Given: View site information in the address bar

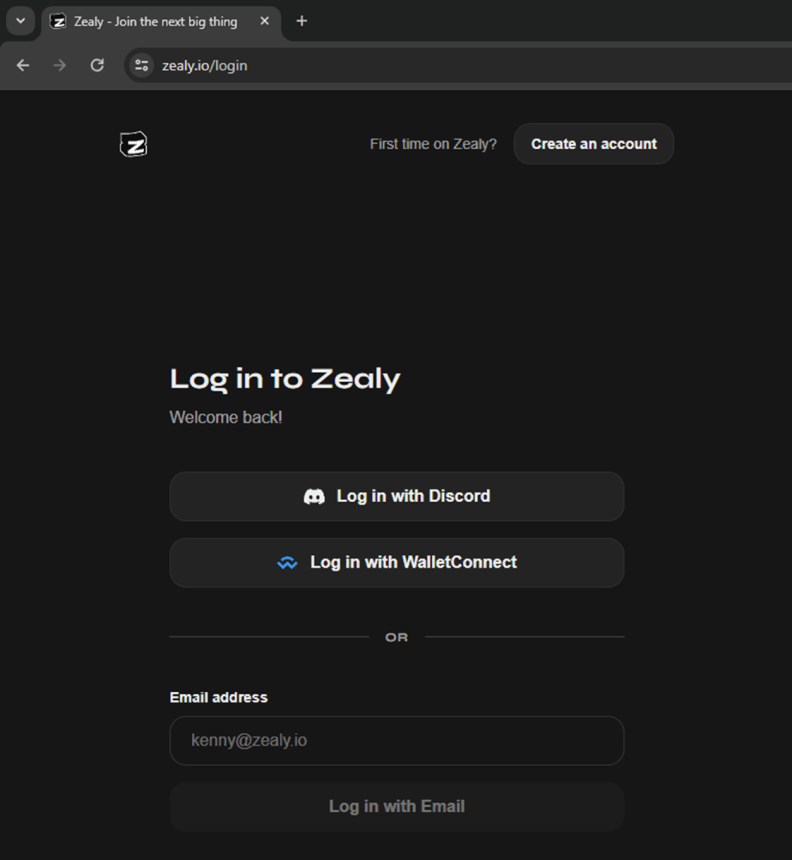Looking at the screenshot, I should click(141, 65).
